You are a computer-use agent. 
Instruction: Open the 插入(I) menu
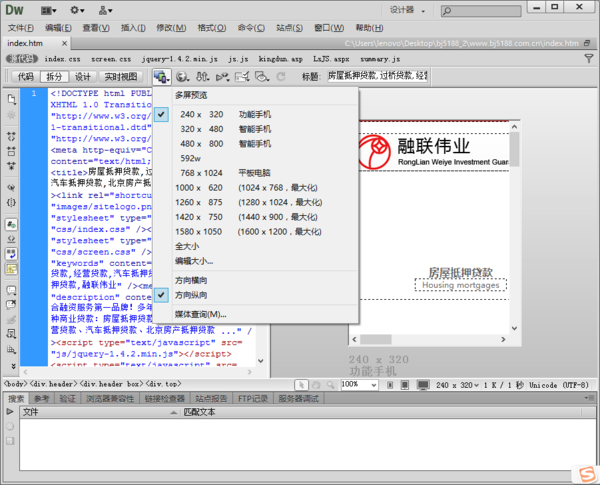point(133,28)
